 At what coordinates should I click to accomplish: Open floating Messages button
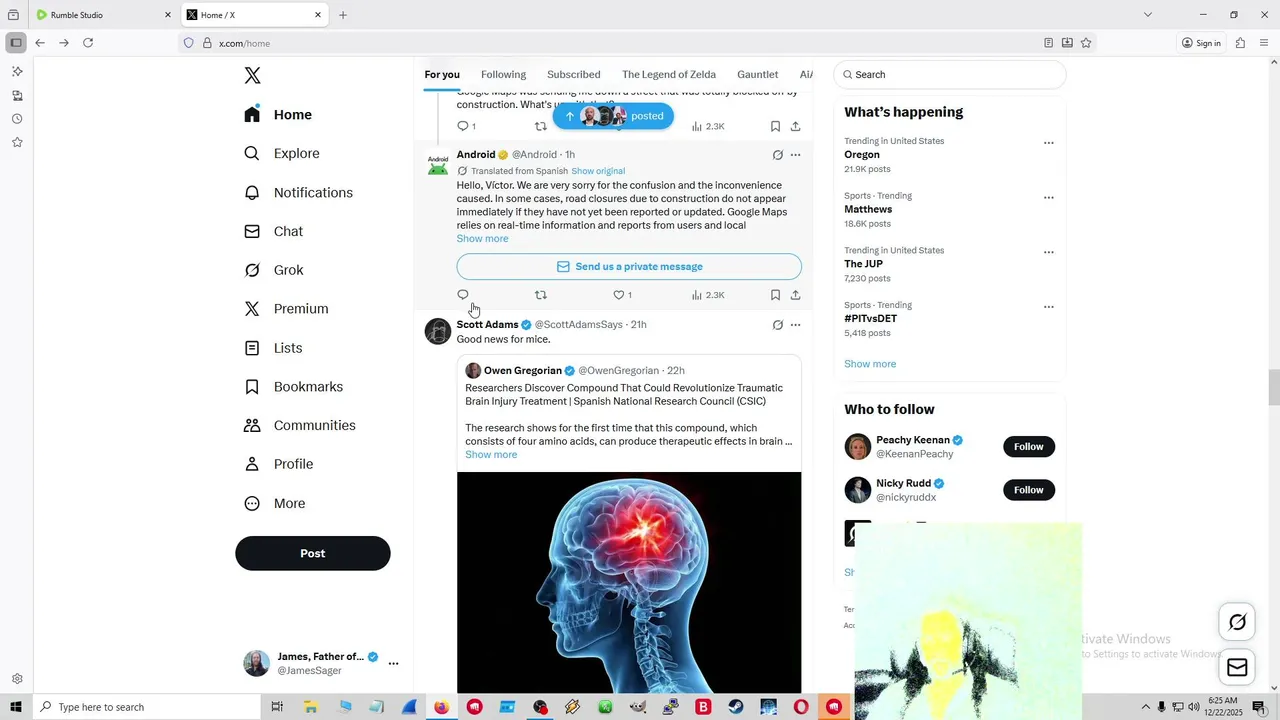coord(1237,667)
